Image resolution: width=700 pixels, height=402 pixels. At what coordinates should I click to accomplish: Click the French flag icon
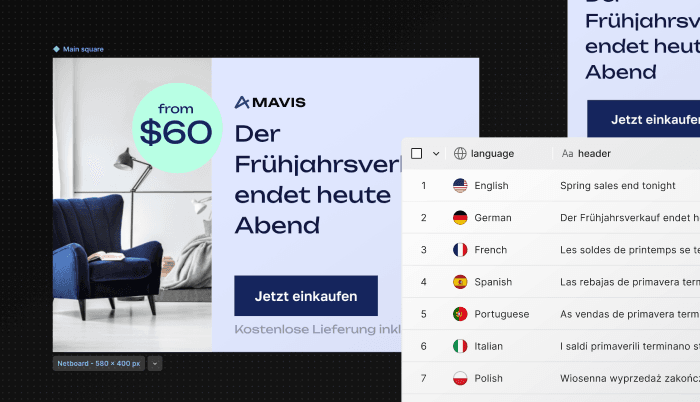click(x=460, y=250)
